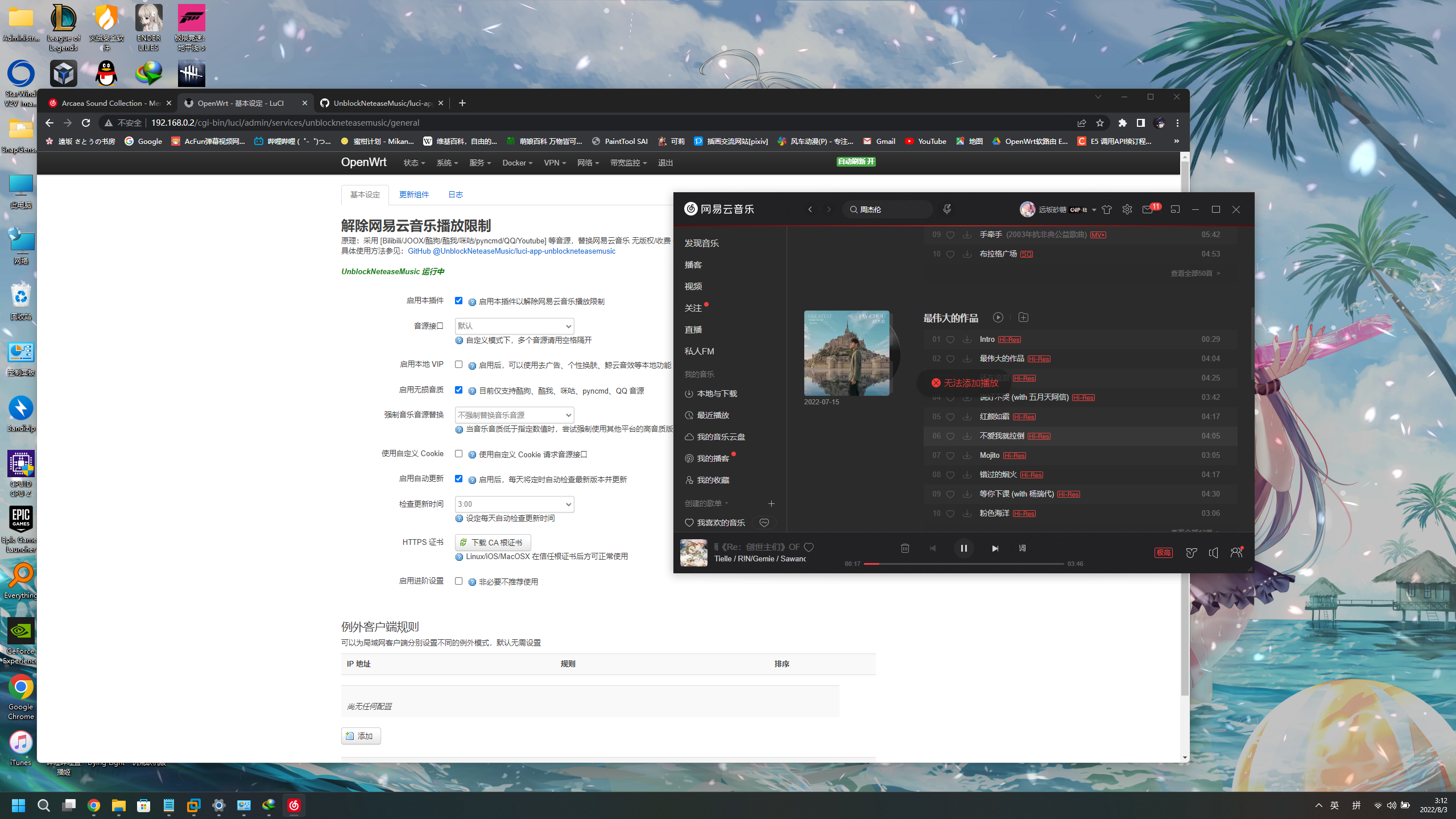Click the volume speaker icon in the player
The height and width of the screenshot is (819, 1456).
tap(1214, 552)
